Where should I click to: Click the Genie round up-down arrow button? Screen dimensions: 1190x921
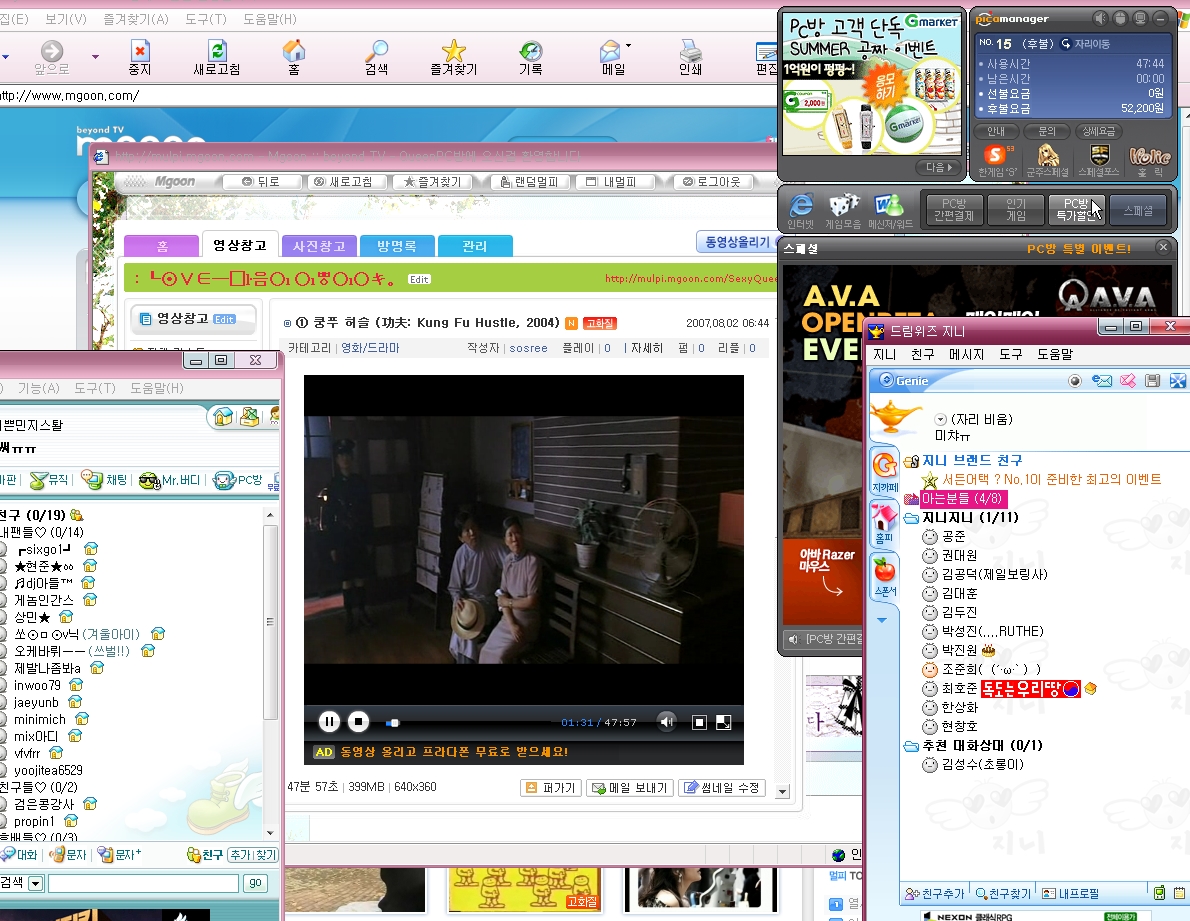point(886,381)
